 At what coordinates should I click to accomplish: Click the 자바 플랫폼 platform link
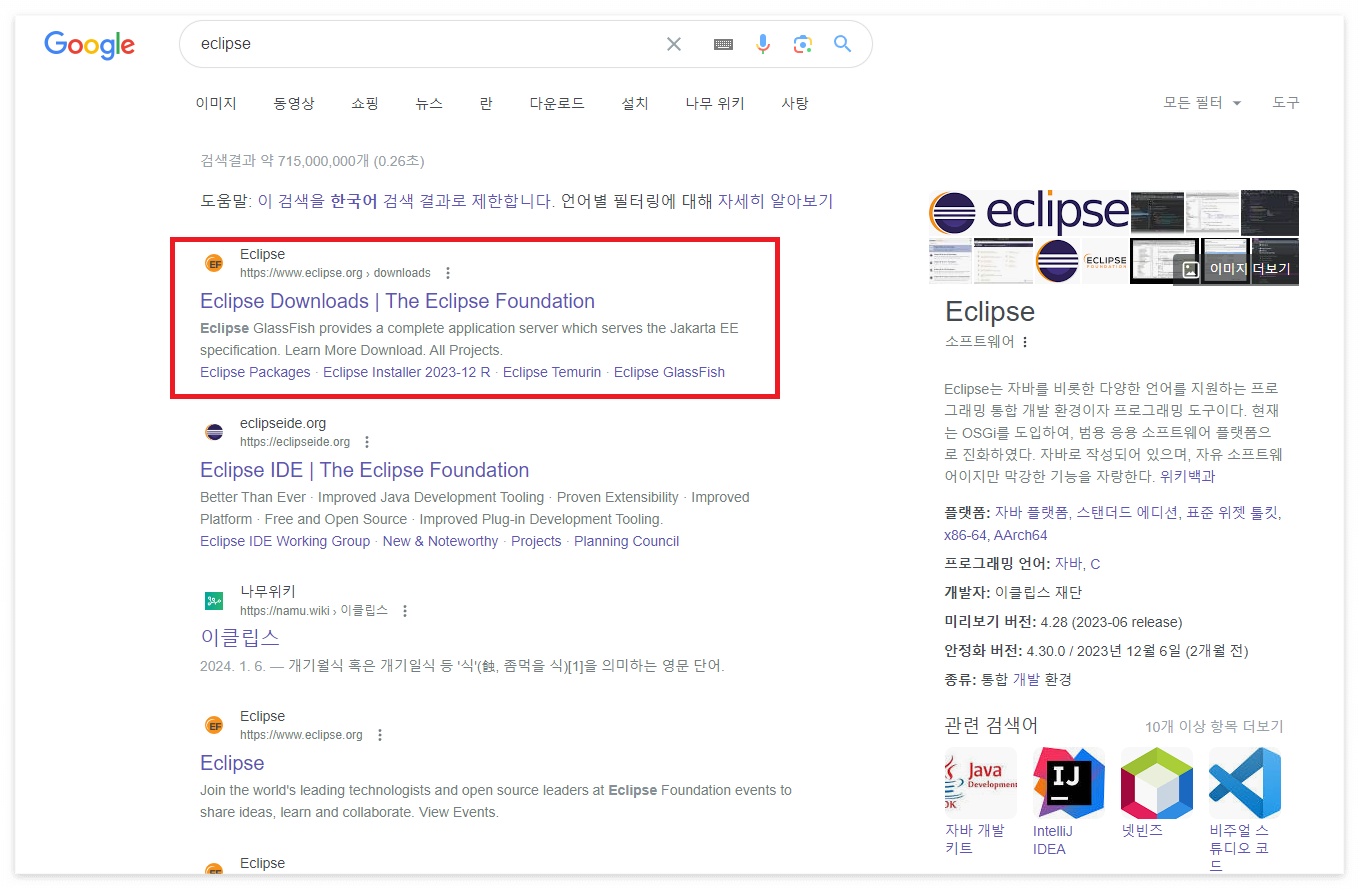coord(1031,513)
